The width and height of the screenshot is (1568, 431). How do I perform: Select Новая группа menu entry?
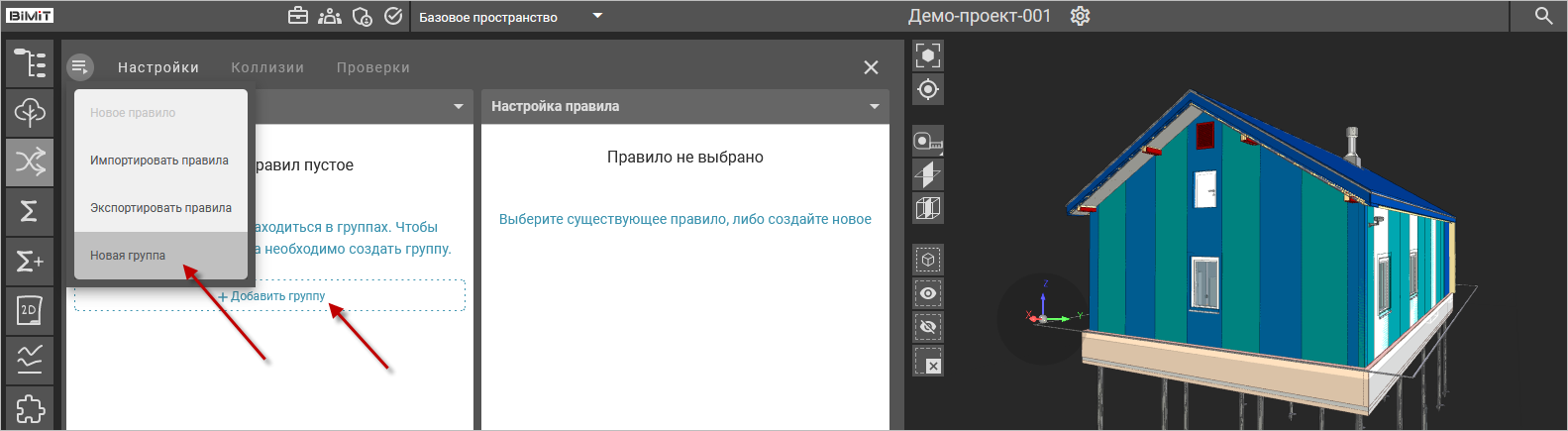pos(160,256)
